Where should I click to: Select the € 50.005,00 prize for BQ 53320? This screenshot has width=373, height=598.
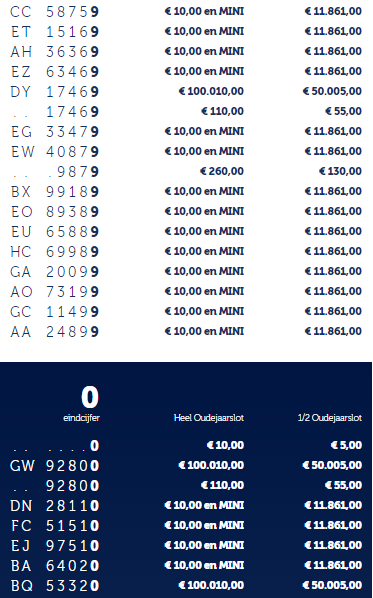[332, 585]
